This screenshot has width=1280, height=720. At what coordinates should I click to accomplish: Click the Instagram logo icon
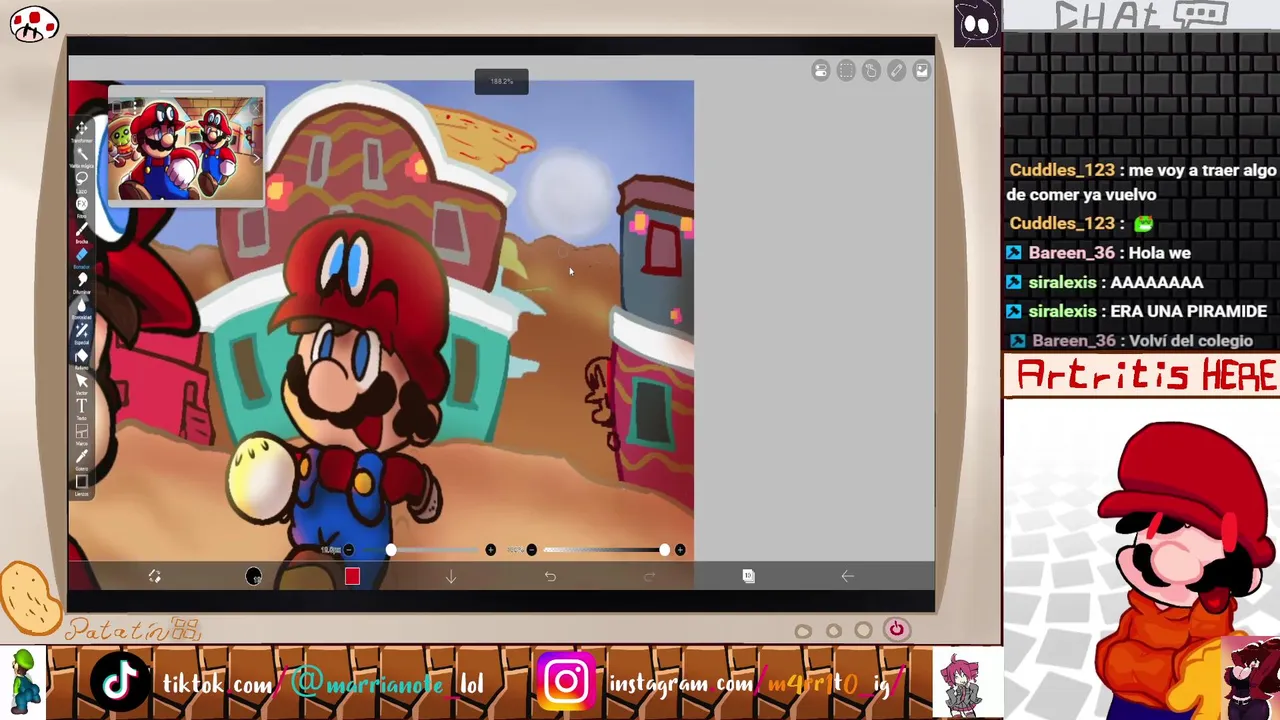point(566,682)
